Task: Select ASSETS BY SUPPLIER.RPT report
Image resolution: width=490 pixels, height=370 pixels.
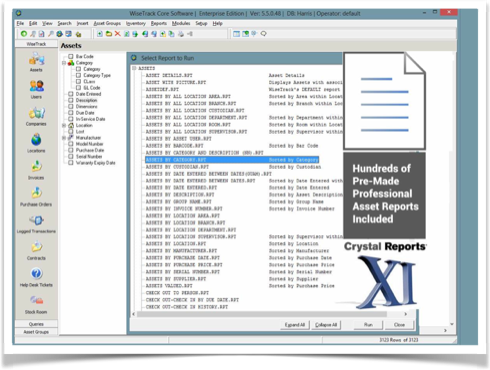Action: pyautogui.click(x=176, y=279)
